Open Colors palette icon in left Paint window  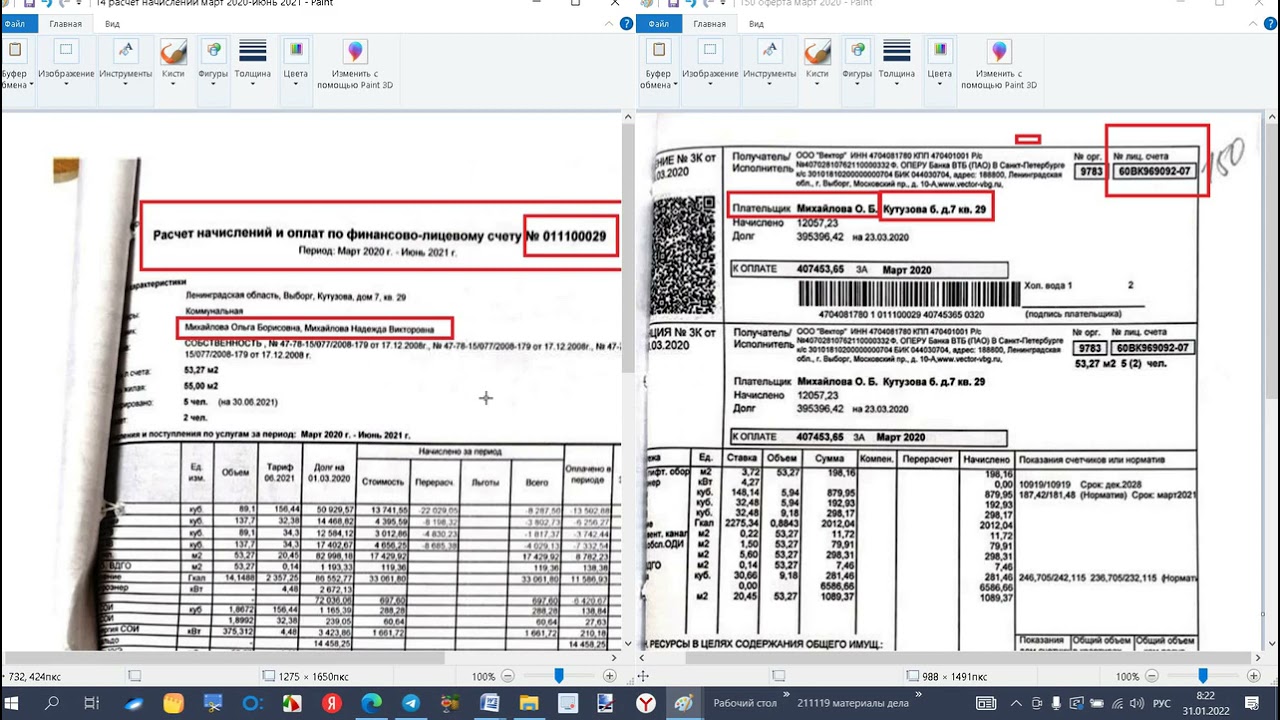[x=295, y=50]
